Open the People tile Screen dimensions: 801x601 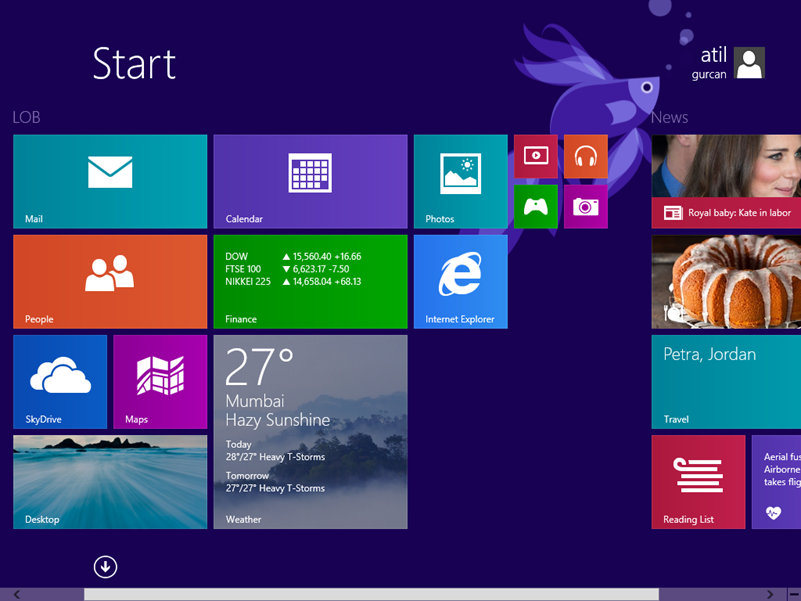click(x=110, y=282)
